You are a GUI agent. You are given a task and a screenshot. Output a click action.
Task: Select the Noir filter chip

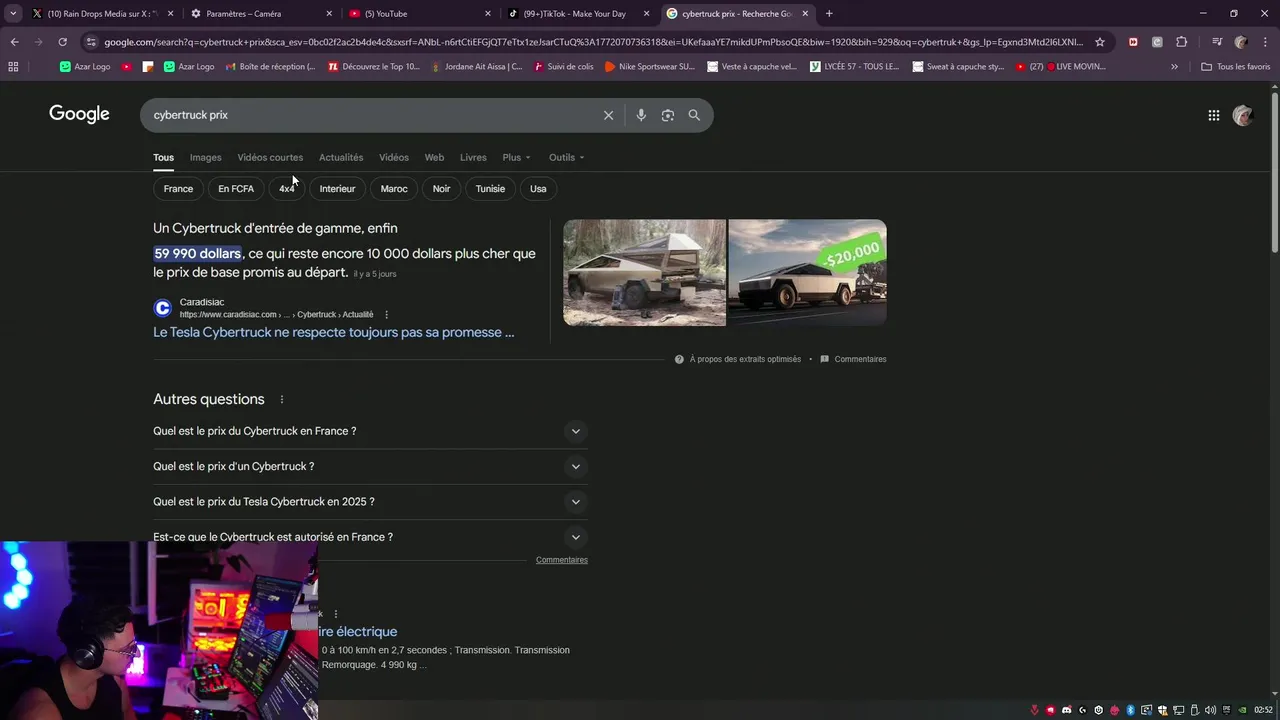coord(441,189)
